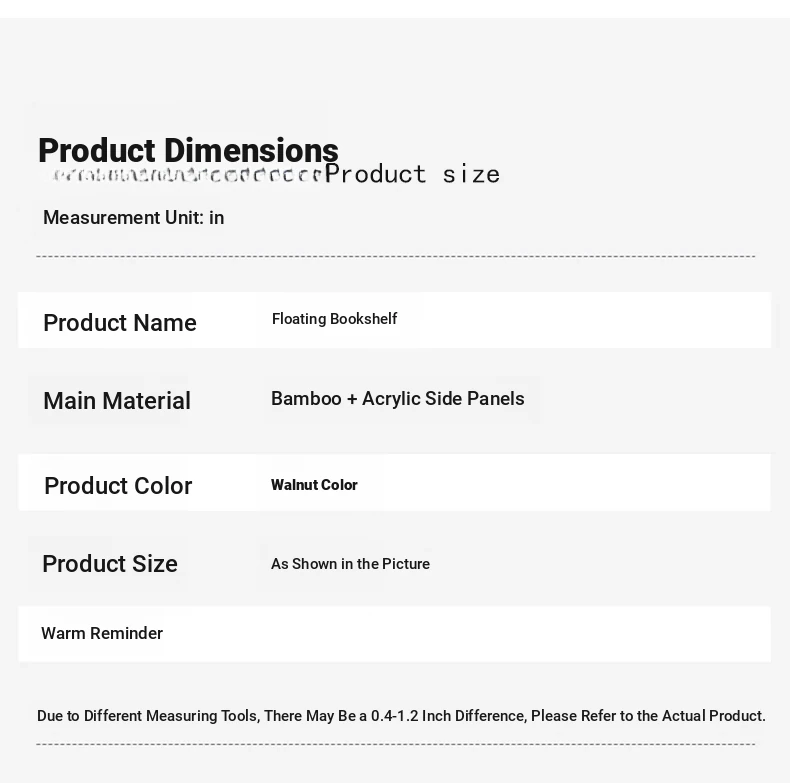The width and height of the screenshot is (790, 783).
Task: Click the upper dashed divider line
Action: point(396,256)
